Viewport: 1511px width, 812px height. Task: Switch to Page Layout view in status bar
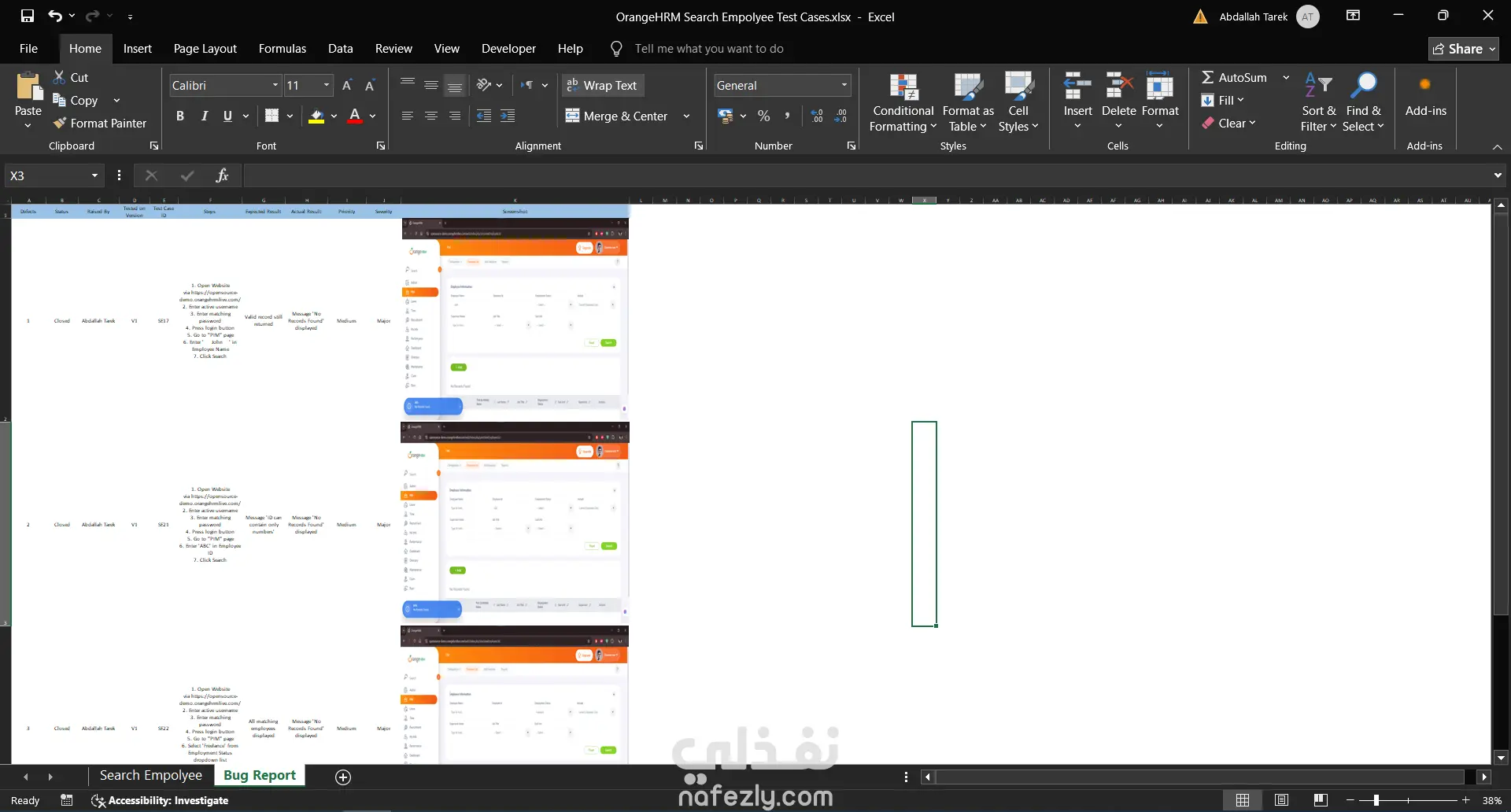1281,800
